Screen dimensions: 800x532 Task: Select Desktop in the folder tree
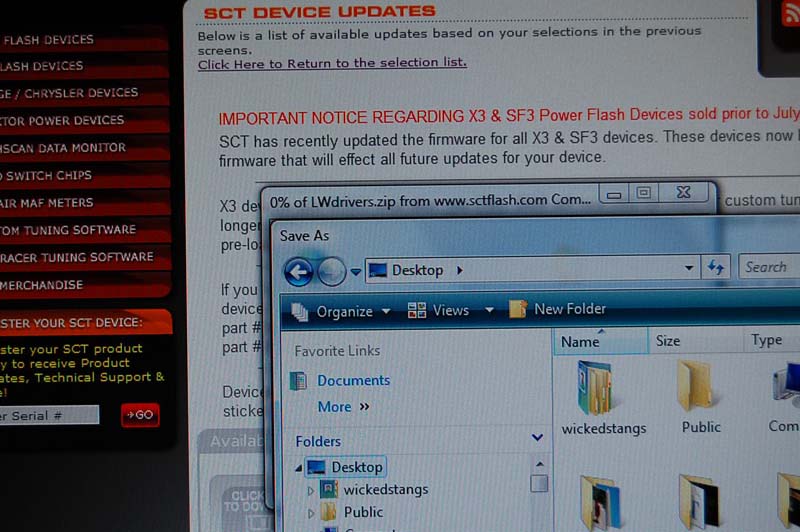coord(346,467)
